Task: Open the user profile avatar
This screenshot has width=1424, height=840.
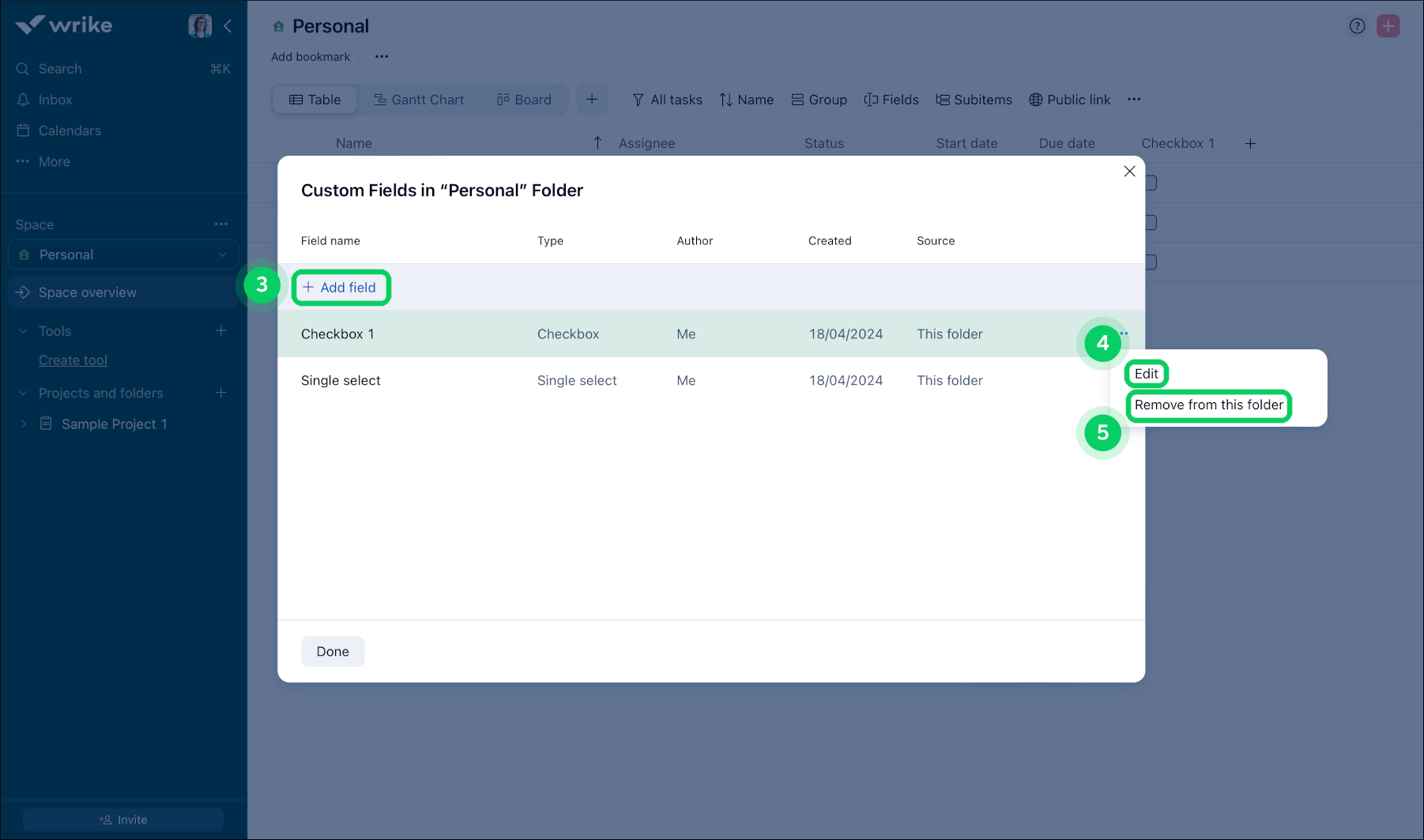Action: pos(200,26)
